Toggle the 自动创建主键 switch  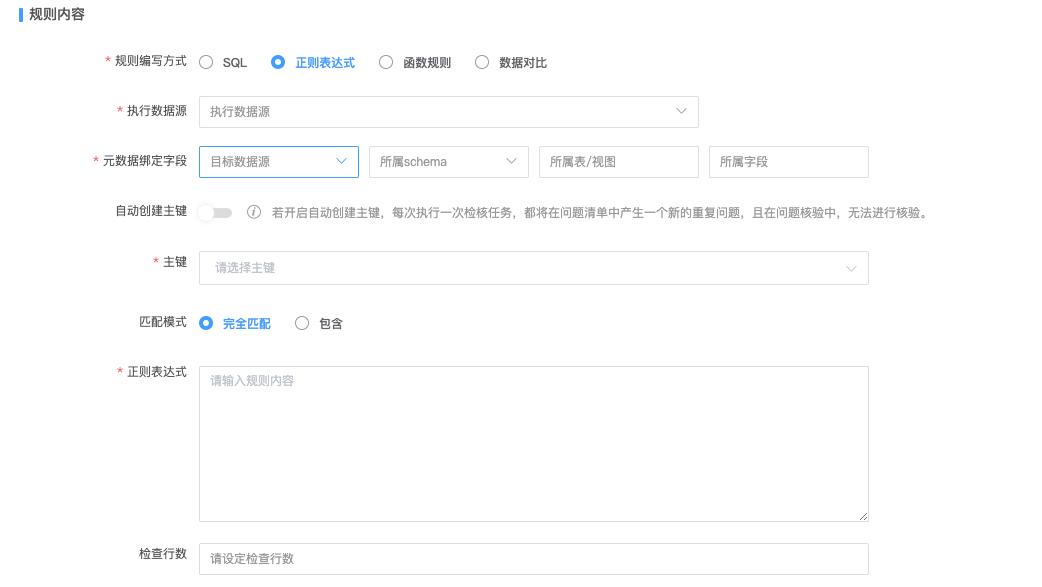tap(215, 213)
